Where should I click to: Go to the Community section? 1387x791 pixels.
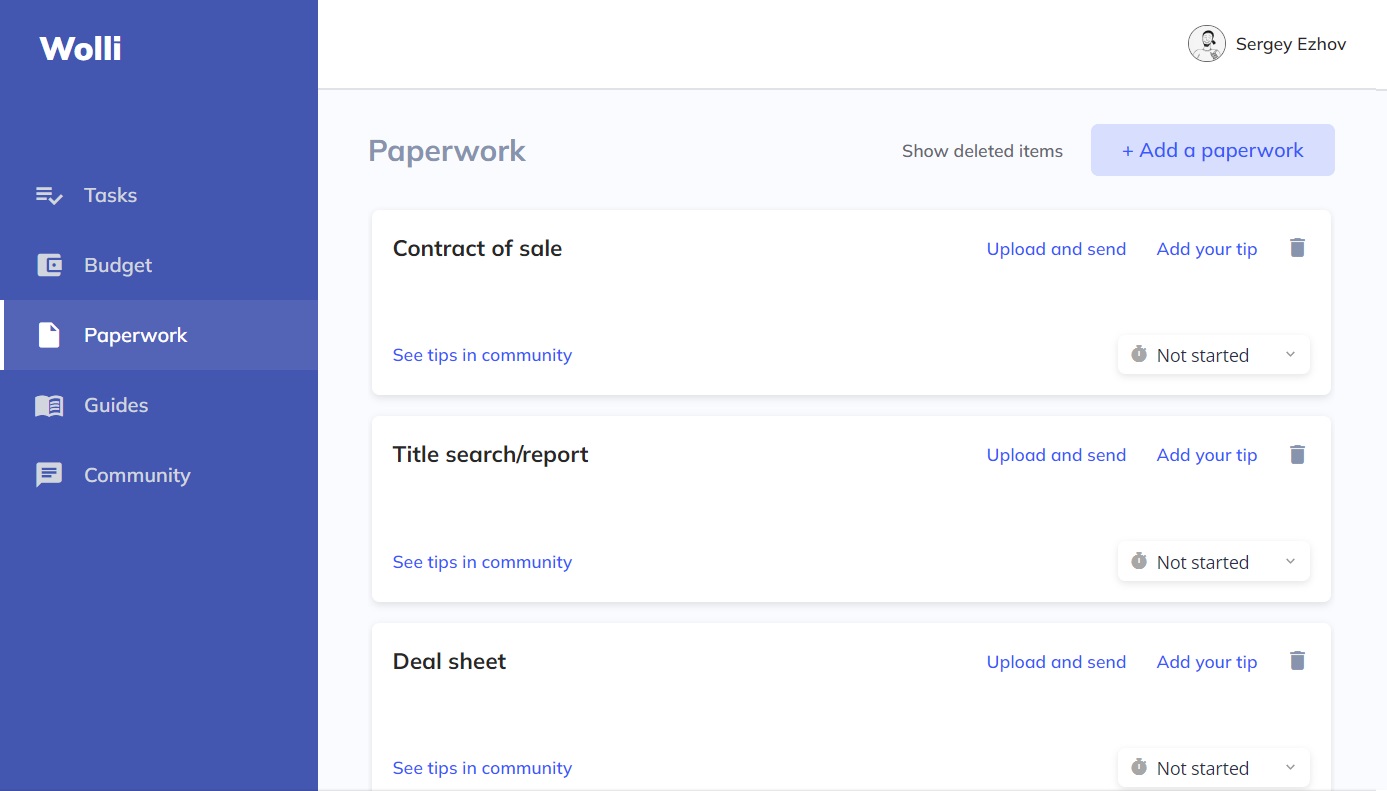pos(137,475)
